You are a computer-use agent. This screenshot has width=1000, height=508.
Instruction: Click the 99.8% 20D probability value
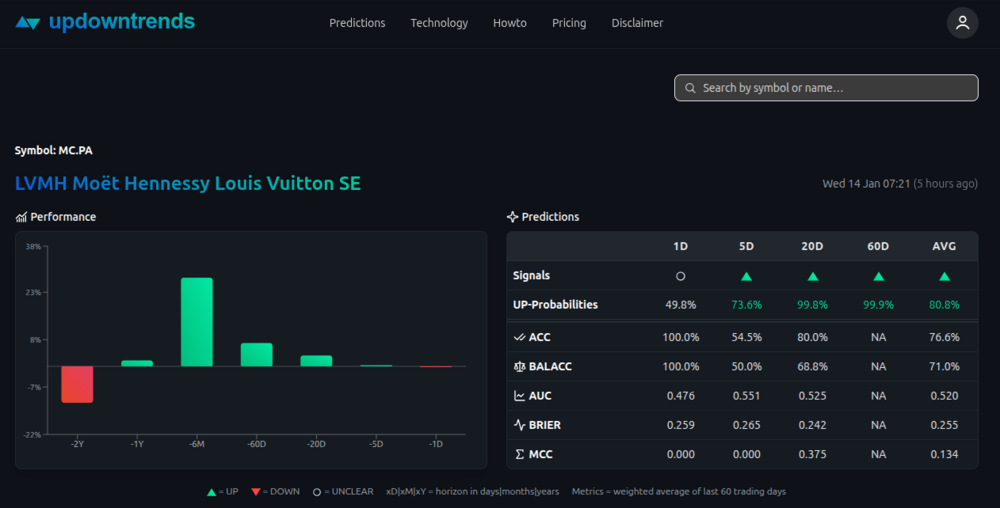tap(812, 305)
